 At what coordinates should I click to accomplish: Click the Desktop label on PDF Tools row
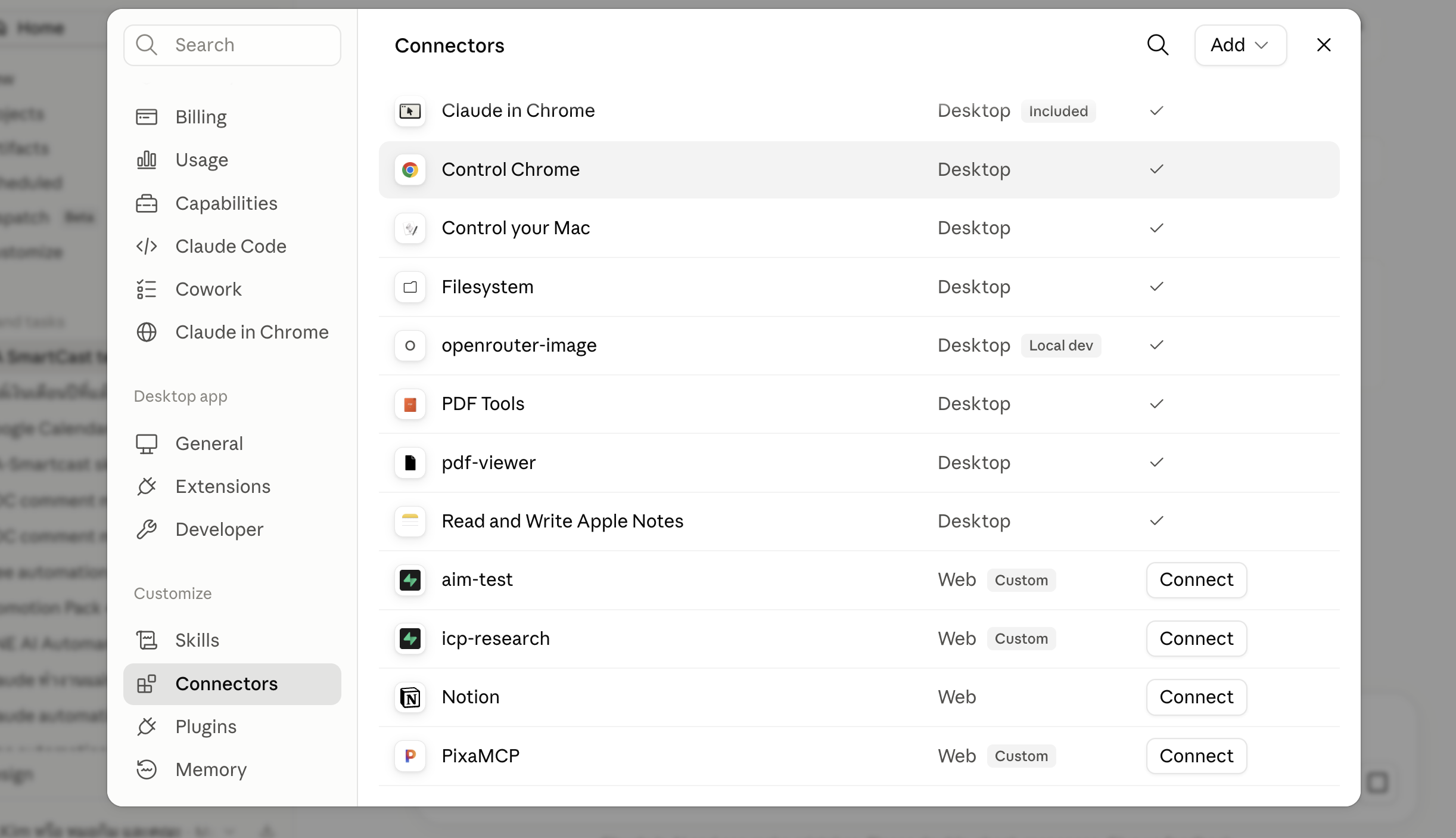974,404
